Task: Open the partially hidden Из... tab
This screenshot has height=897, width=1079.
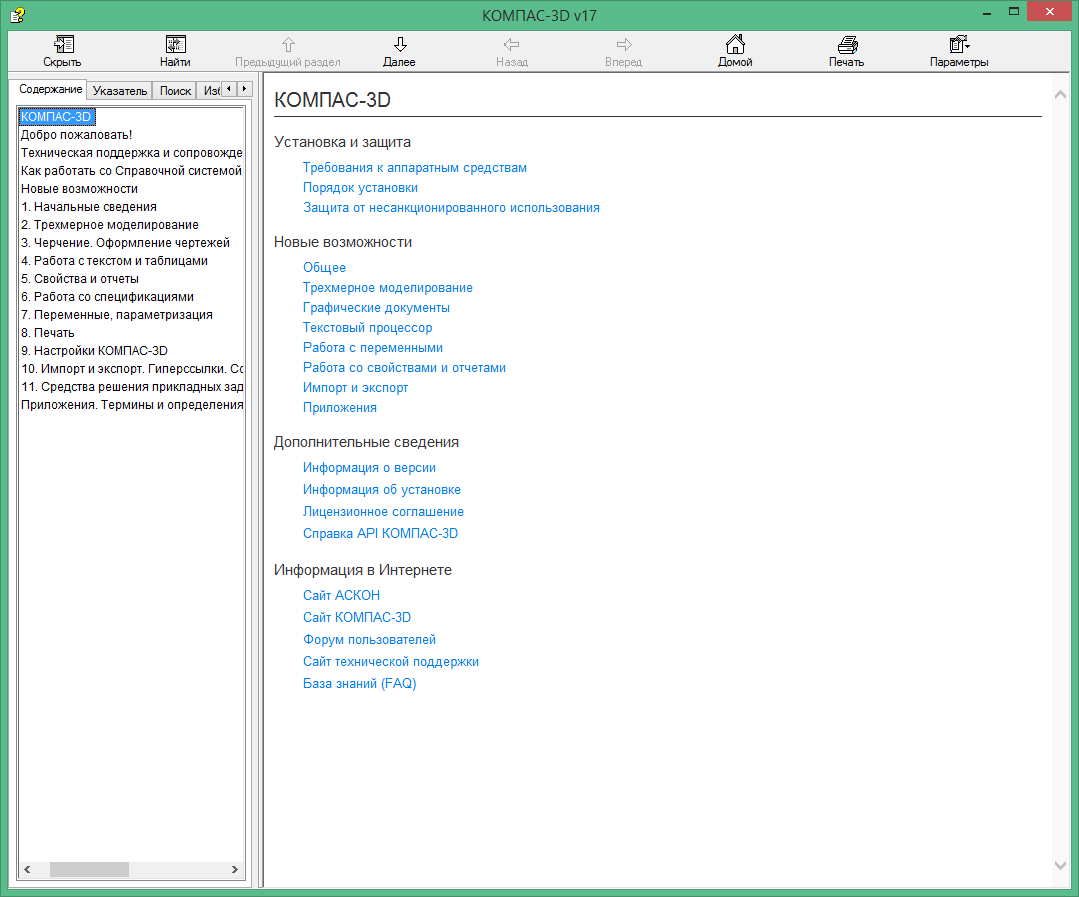Action: (210, 91)
